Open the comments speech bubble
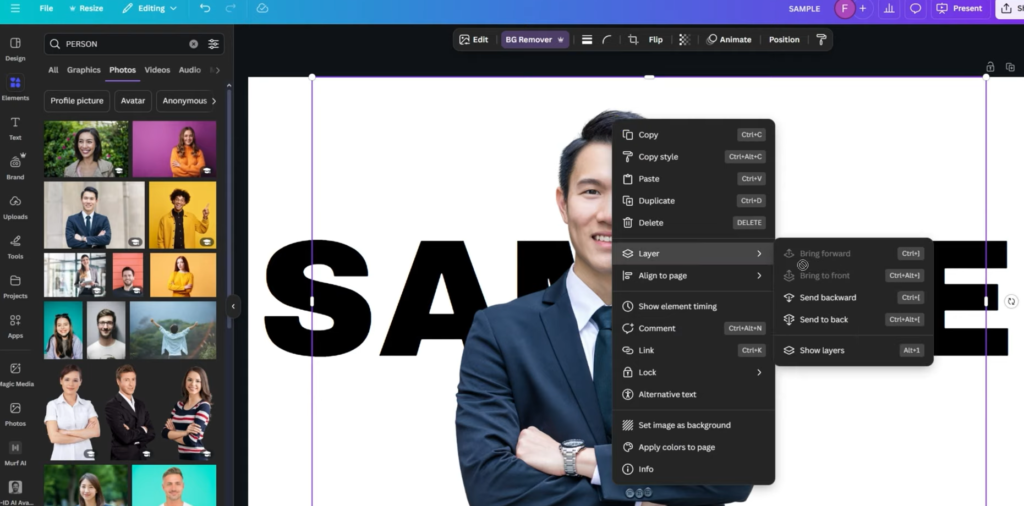This screenshot has height=506, width=1024. (916, 8)
